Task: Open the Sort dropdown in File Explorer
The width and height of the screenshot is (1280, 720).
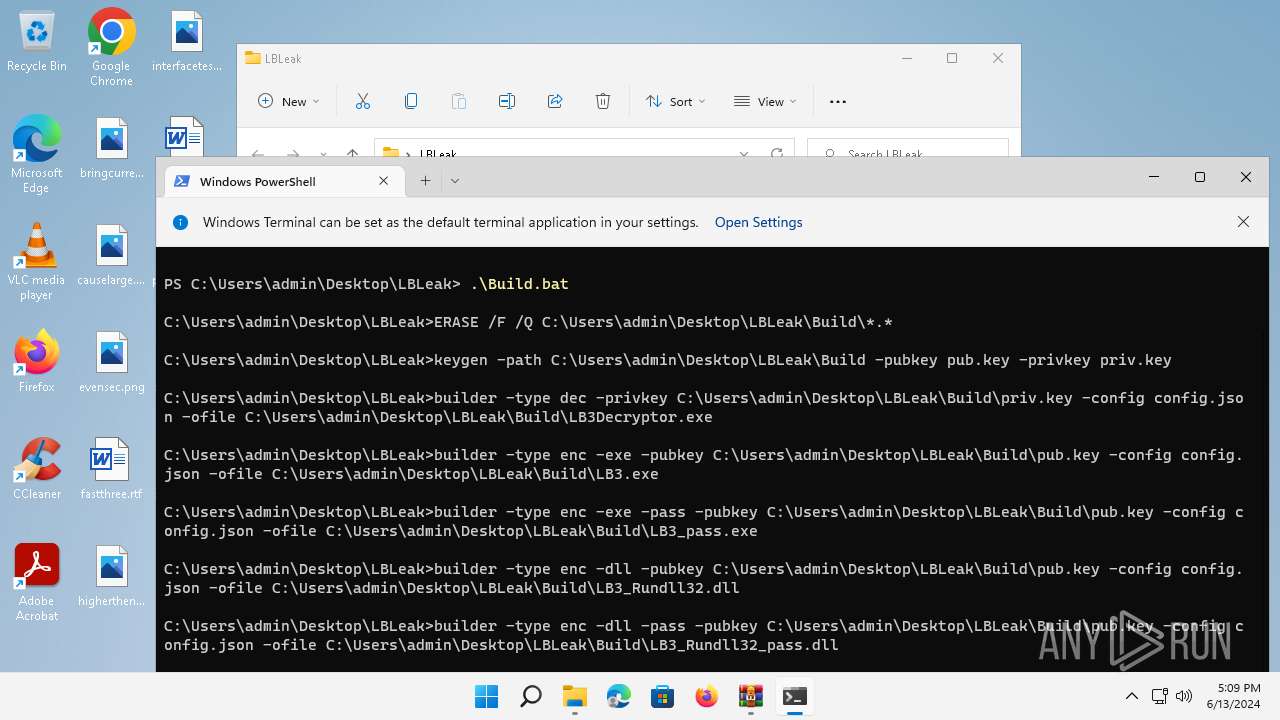Action: click(675, 101)
